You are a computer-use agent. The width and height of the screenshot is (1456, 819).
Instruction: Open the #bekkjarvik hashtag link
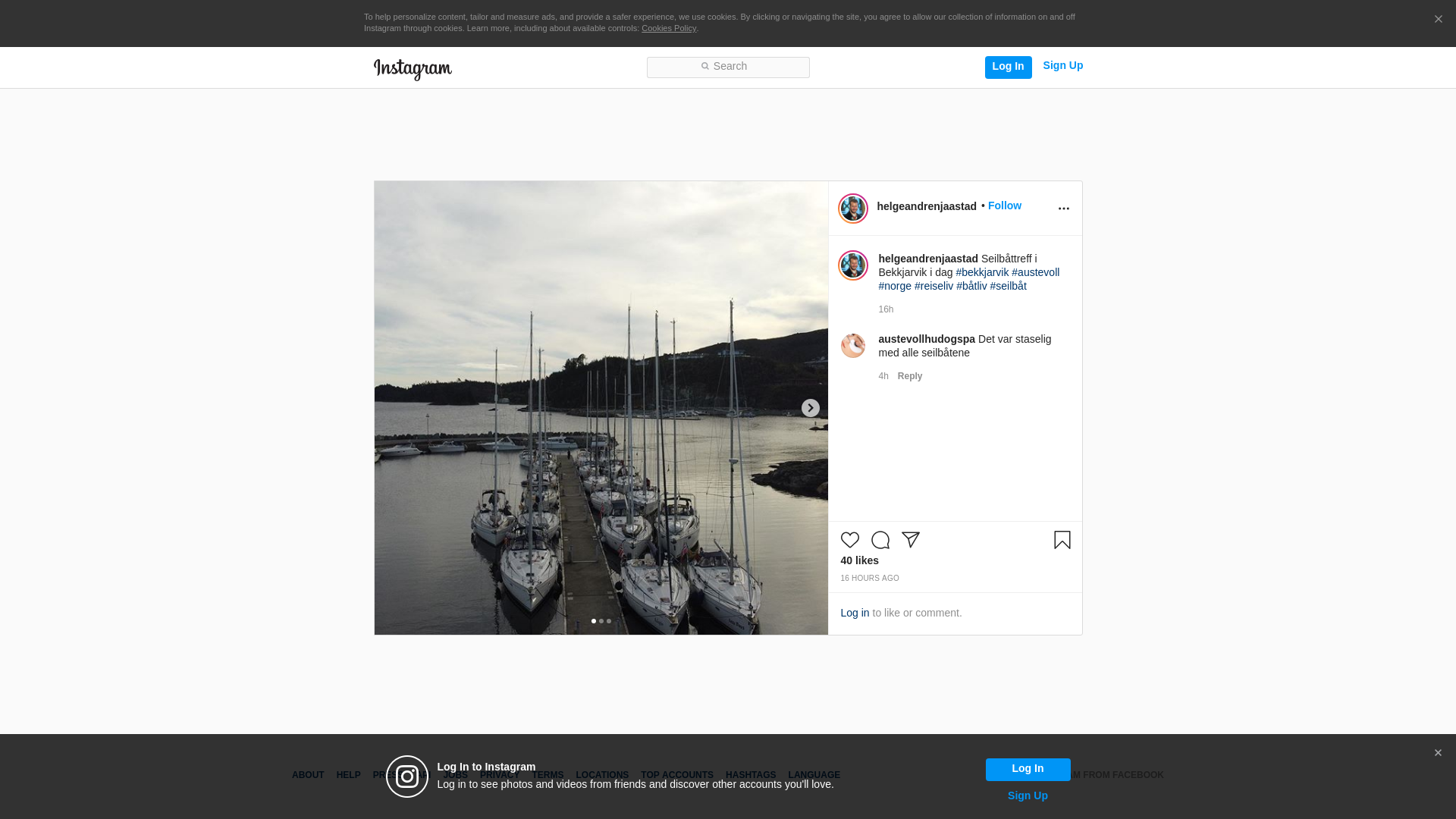tap(982, 272)
